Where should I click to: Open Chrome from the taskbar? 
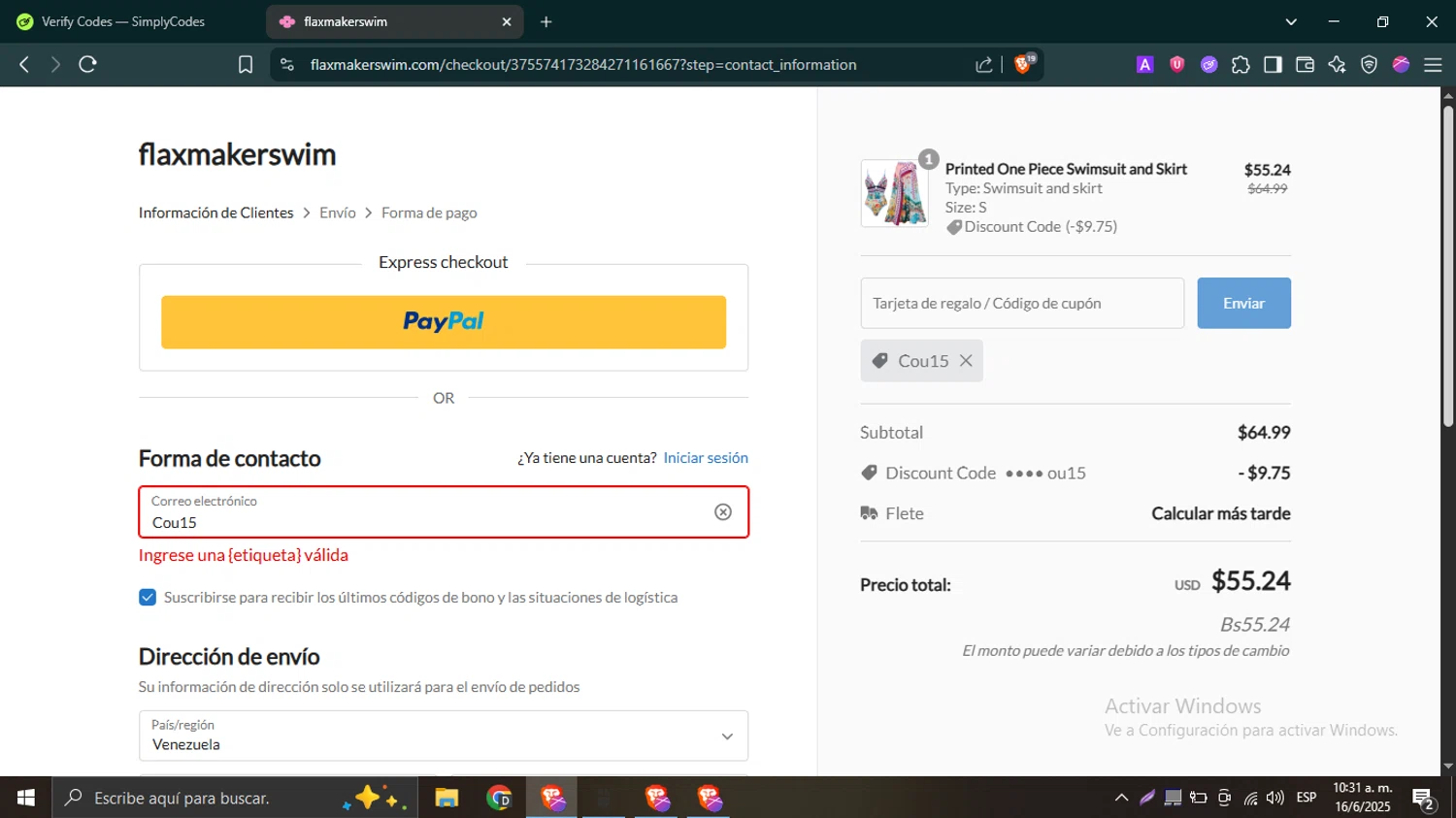499,798
